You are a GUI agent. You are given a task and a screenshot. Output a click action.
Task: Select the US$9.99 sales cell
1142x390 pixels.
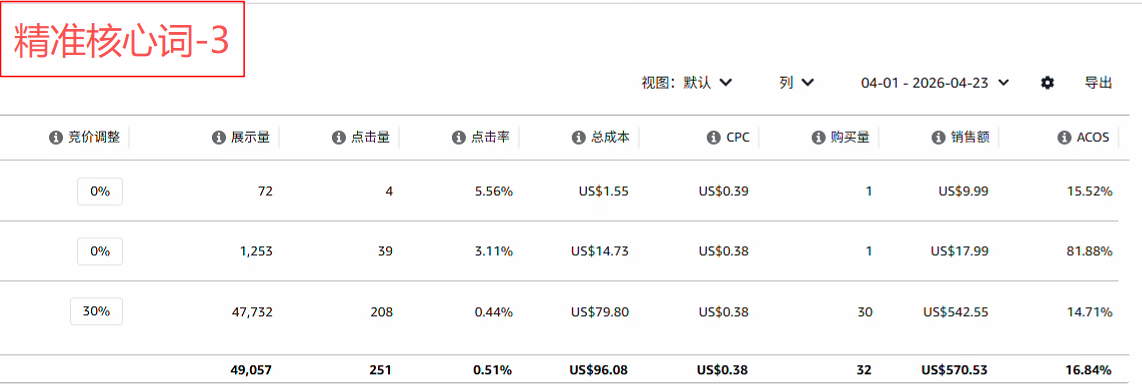click(964, 192)
